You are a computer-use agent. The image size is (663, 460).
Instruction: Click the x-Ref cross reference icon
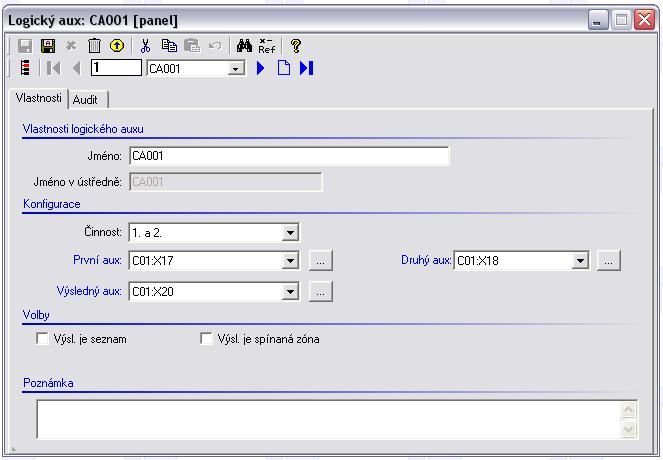tap(267, 46)
